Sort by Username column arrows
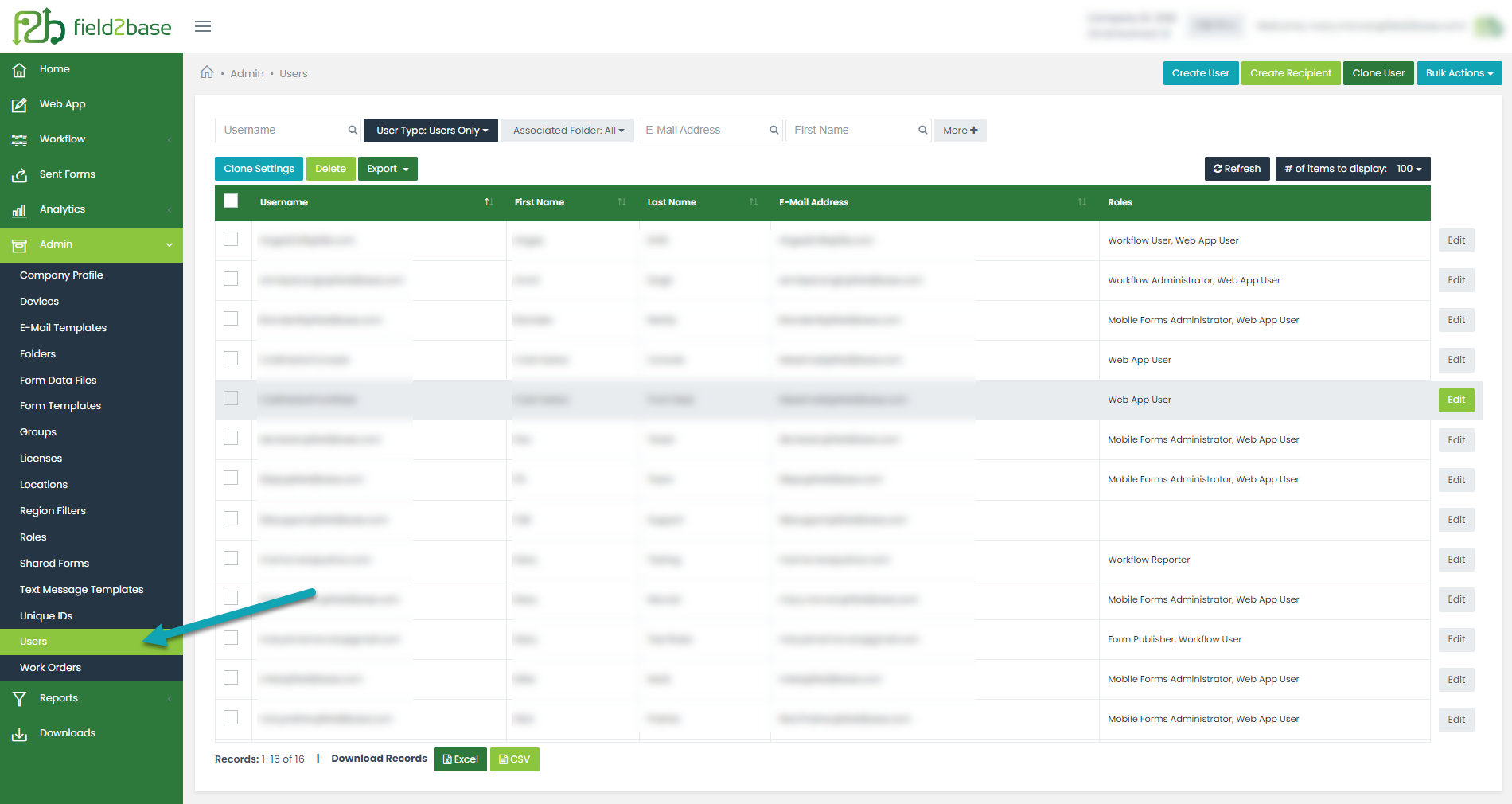The width and height of the screenshot is (1512, 804). tap(489, 202)
